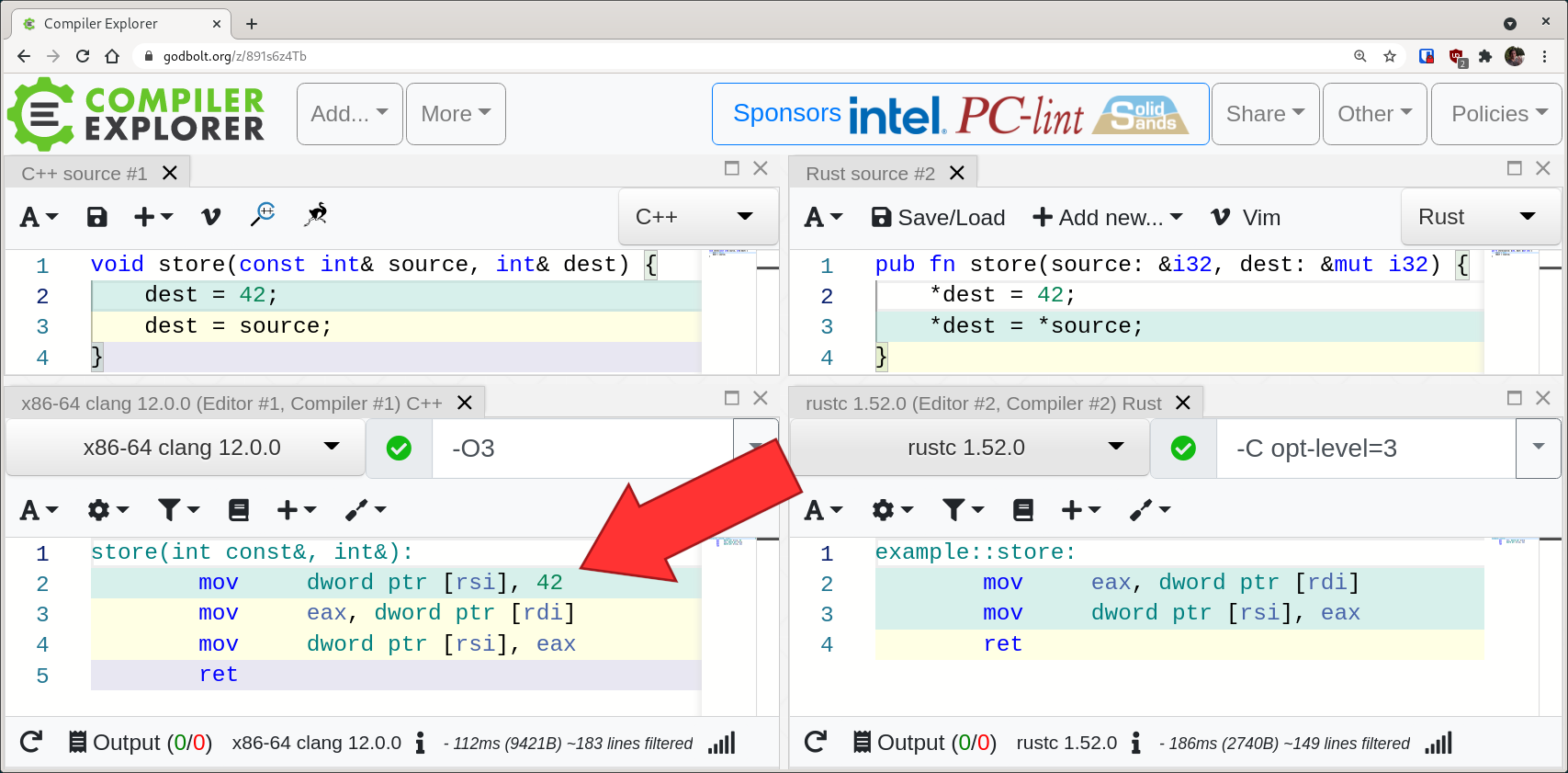
Task: Click the Save/Load button in Rust editor
Action: coord(938,218)
